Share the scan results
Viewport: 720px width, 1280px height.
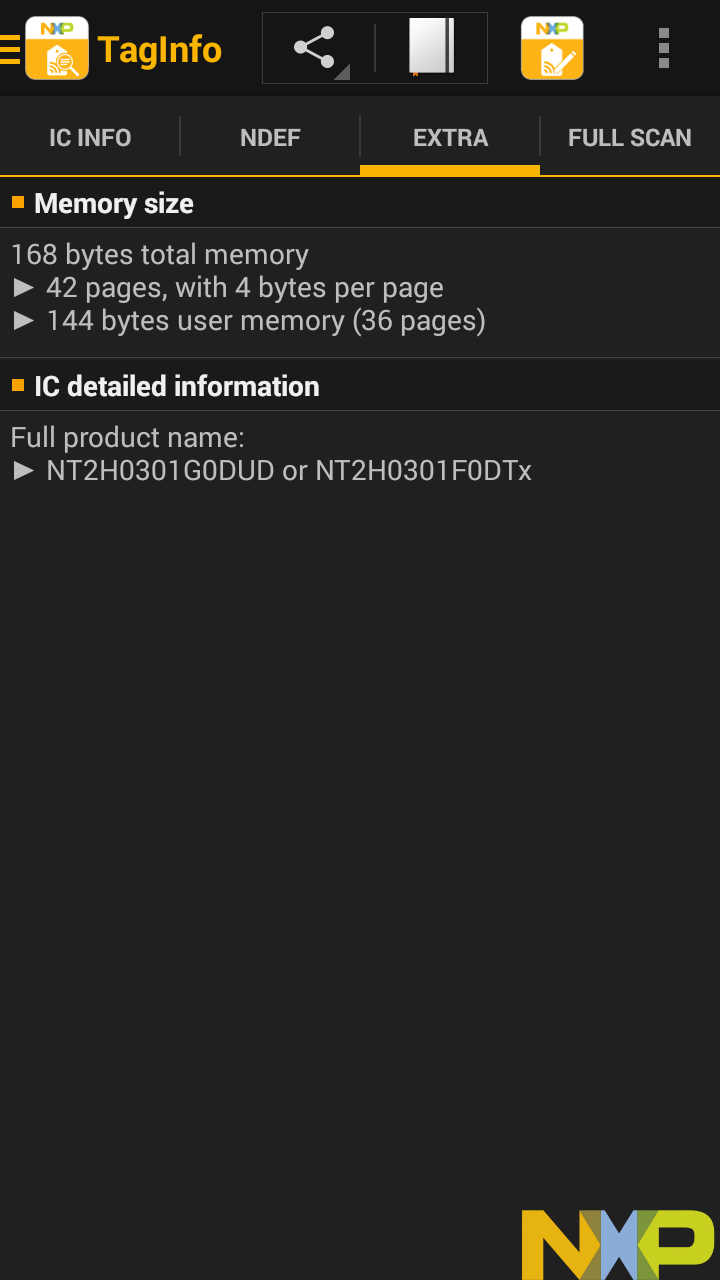pos(314,48)
